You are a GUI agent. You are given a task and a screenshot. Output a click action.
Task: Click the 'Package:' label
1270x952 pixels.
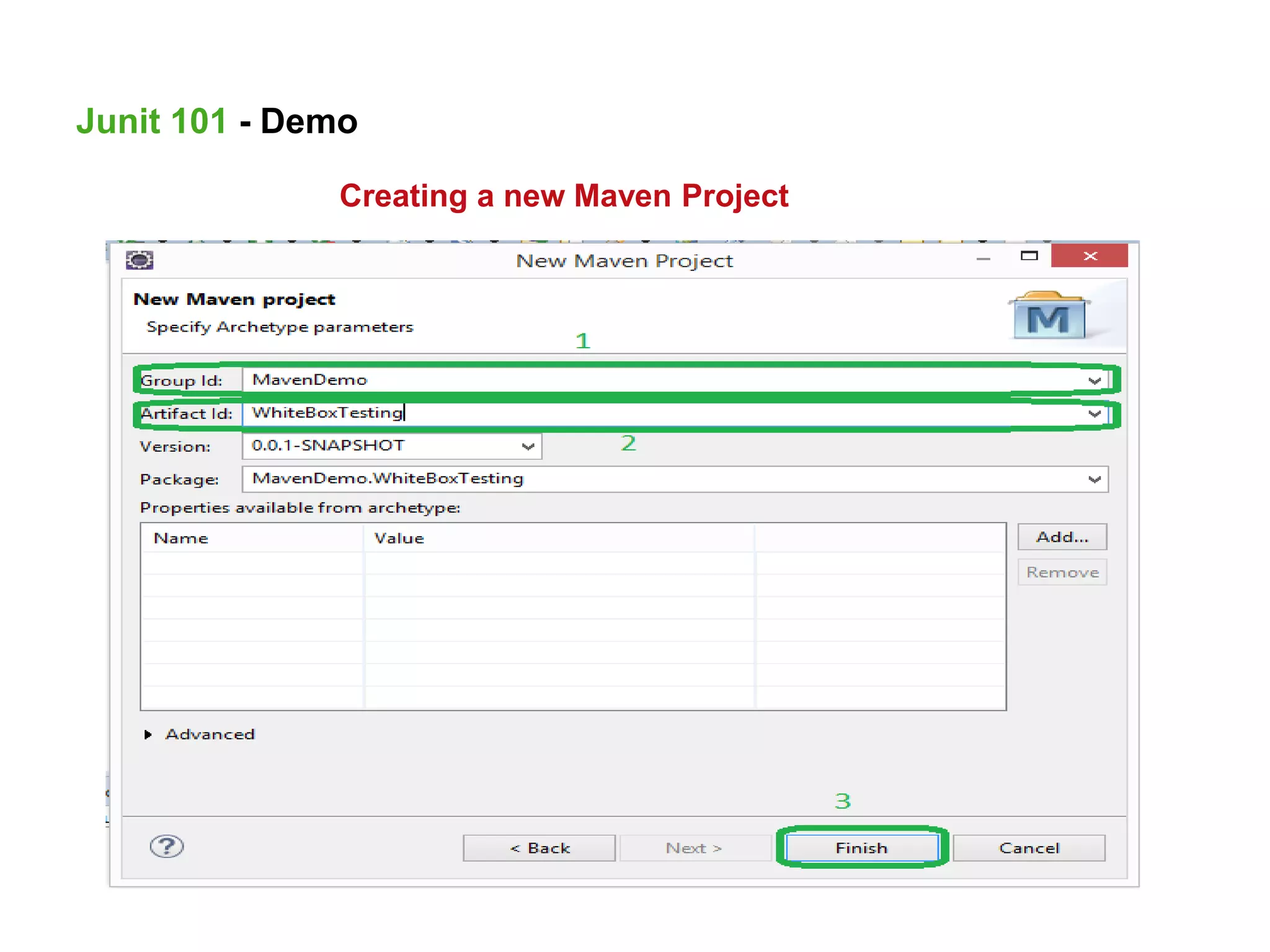(x=179, y=480)
